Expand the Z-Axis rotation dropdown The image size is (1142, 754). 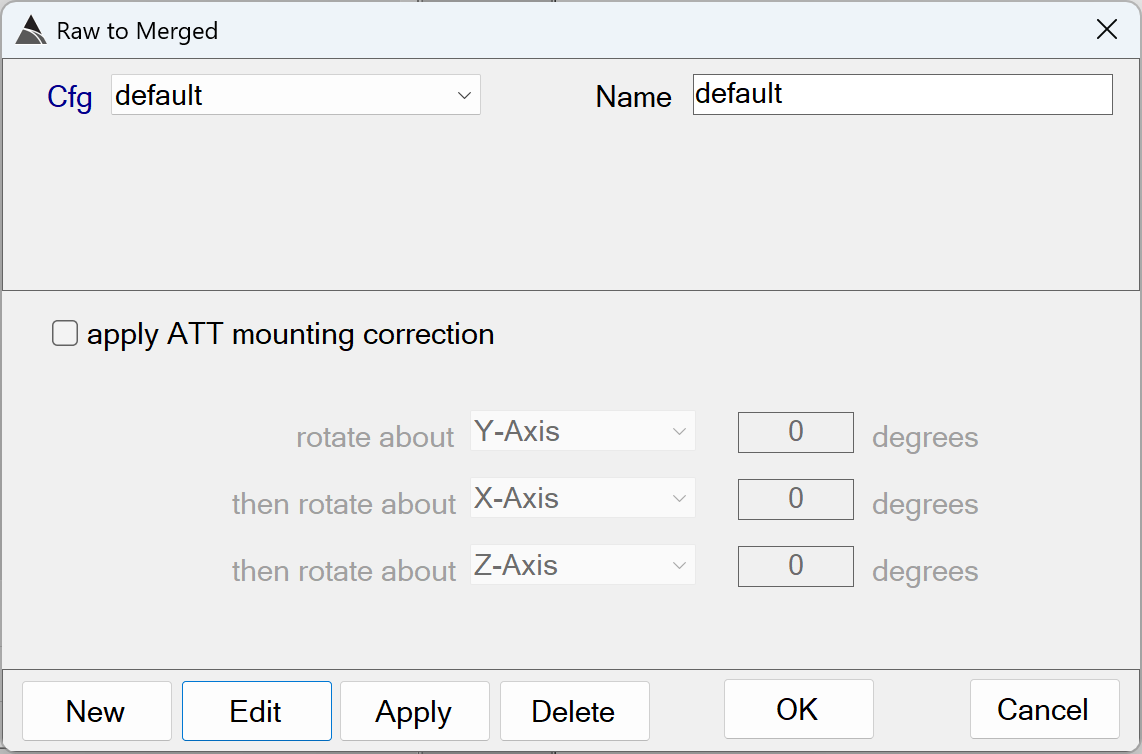coord(582,566)
